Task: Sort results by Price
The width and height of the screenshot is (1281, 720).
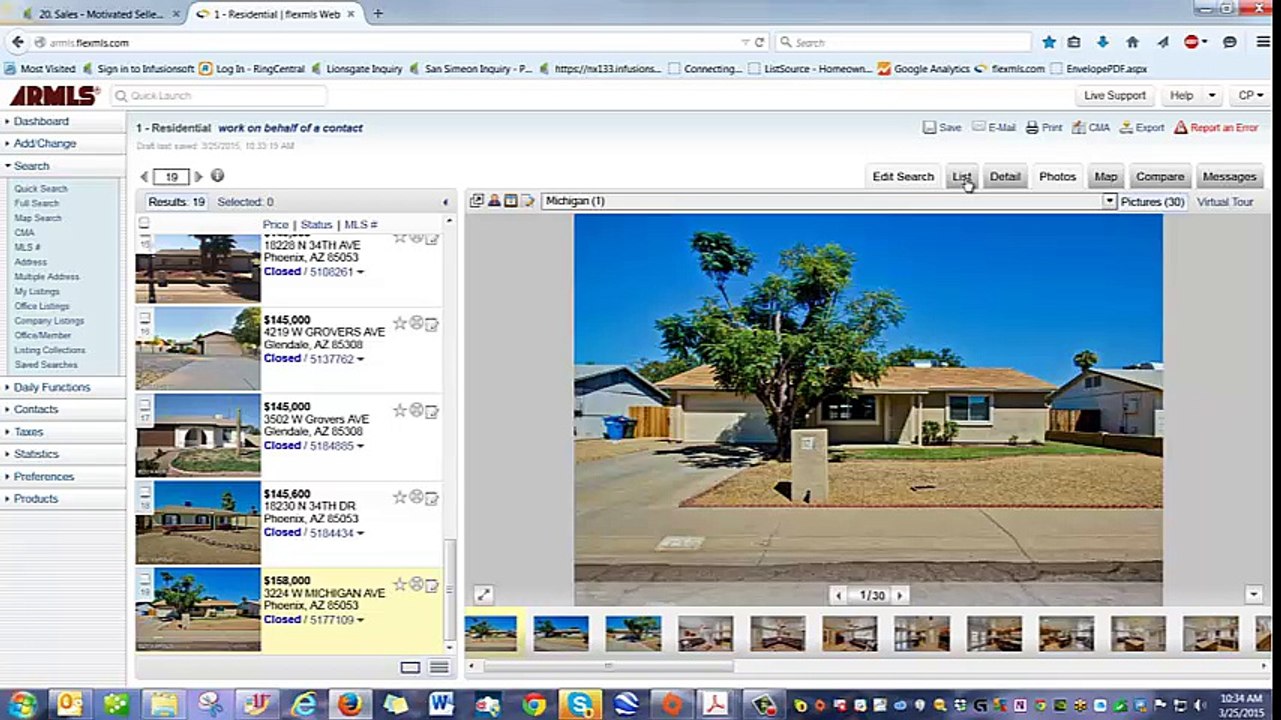Action: click(x=276, y=225)
